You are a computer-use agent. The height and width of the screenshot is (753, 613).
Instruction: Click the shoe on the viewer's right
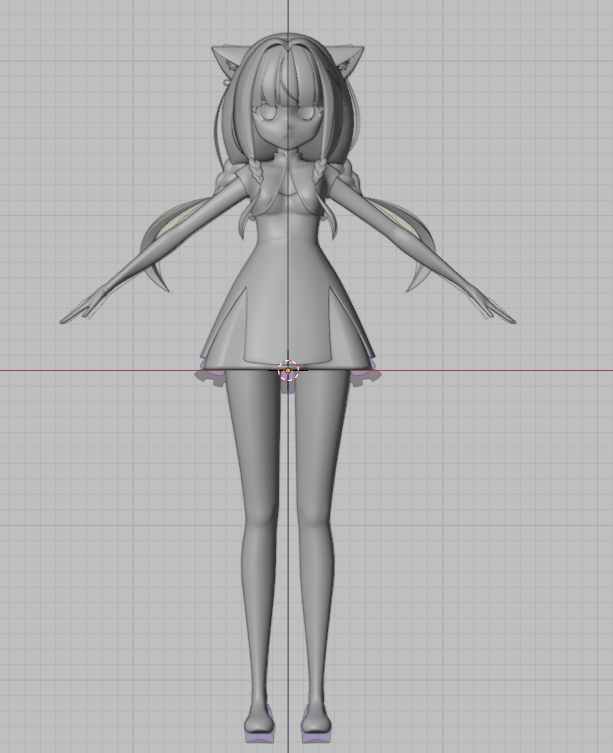(316, 726)
